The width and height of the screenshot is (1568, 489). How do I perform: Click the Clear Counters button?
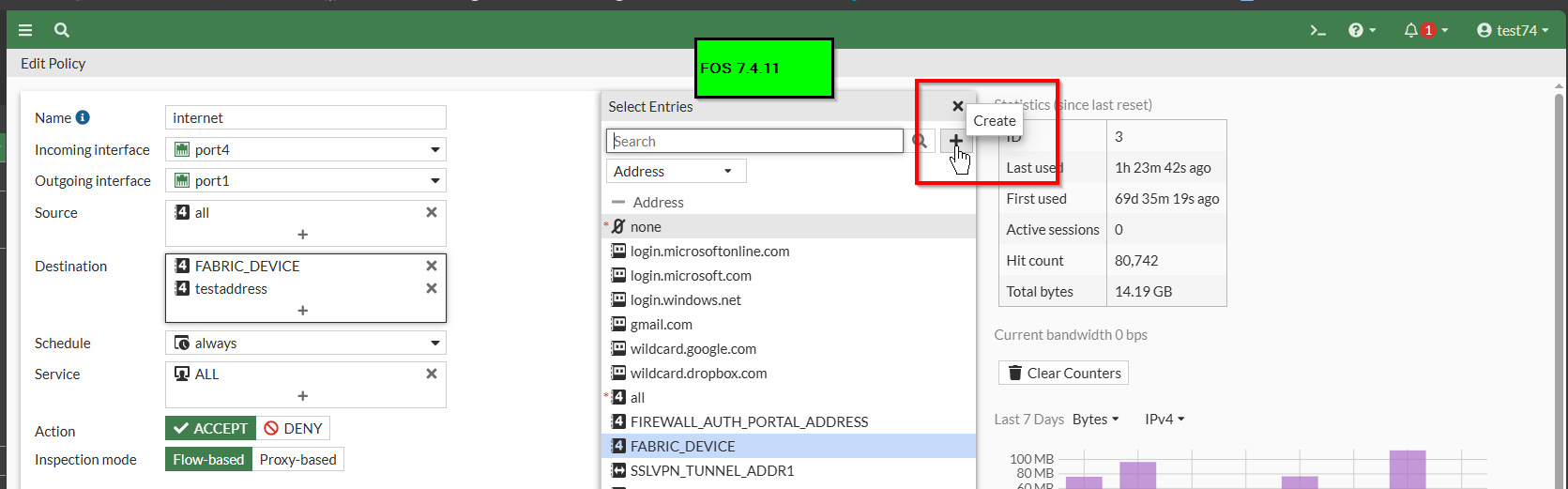(1063, 373)
